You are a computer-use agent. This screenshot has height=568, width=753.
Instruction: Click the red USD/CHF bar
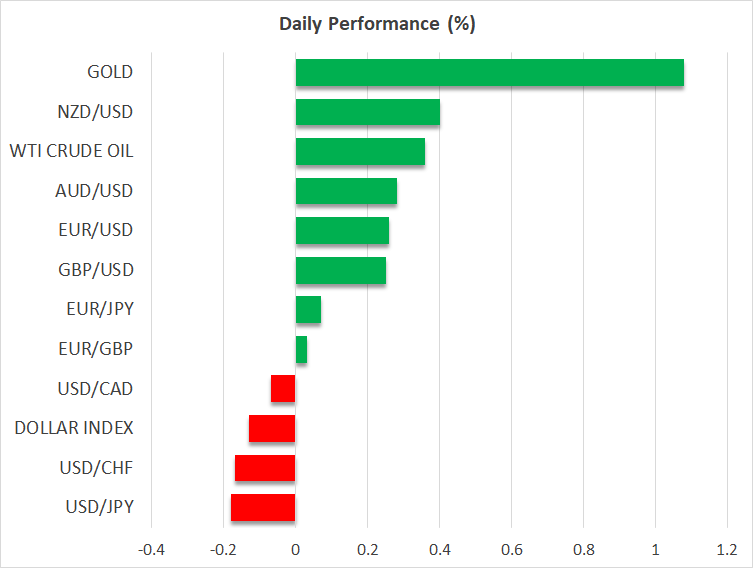[265, 468]
